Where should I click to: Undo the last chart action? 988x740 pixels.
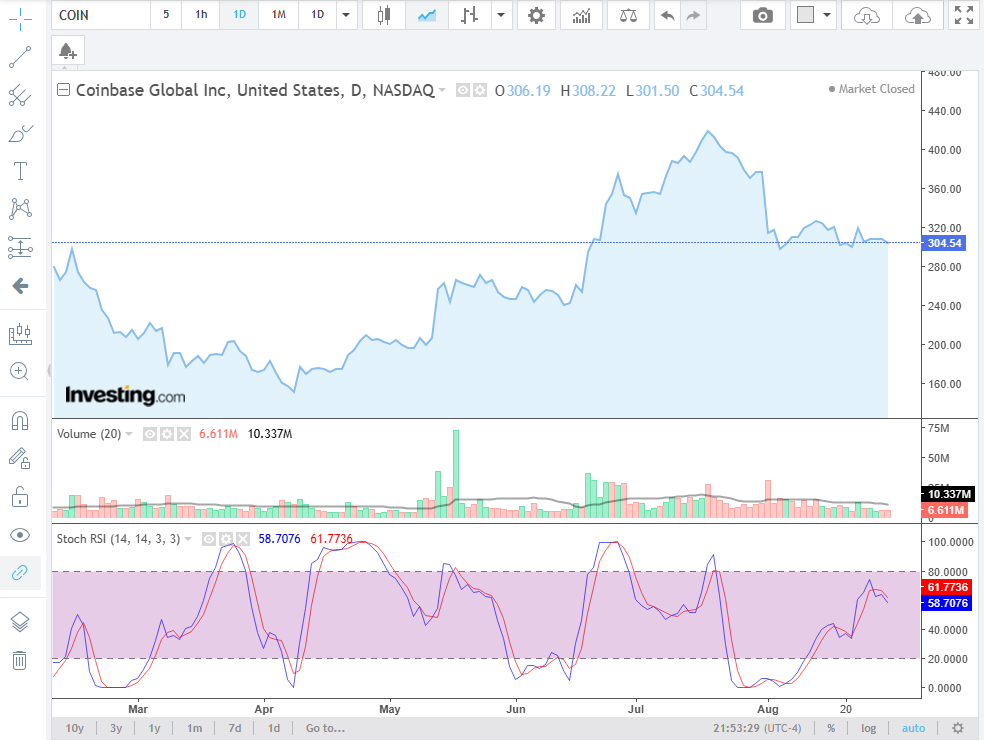[x=667, y=15]
